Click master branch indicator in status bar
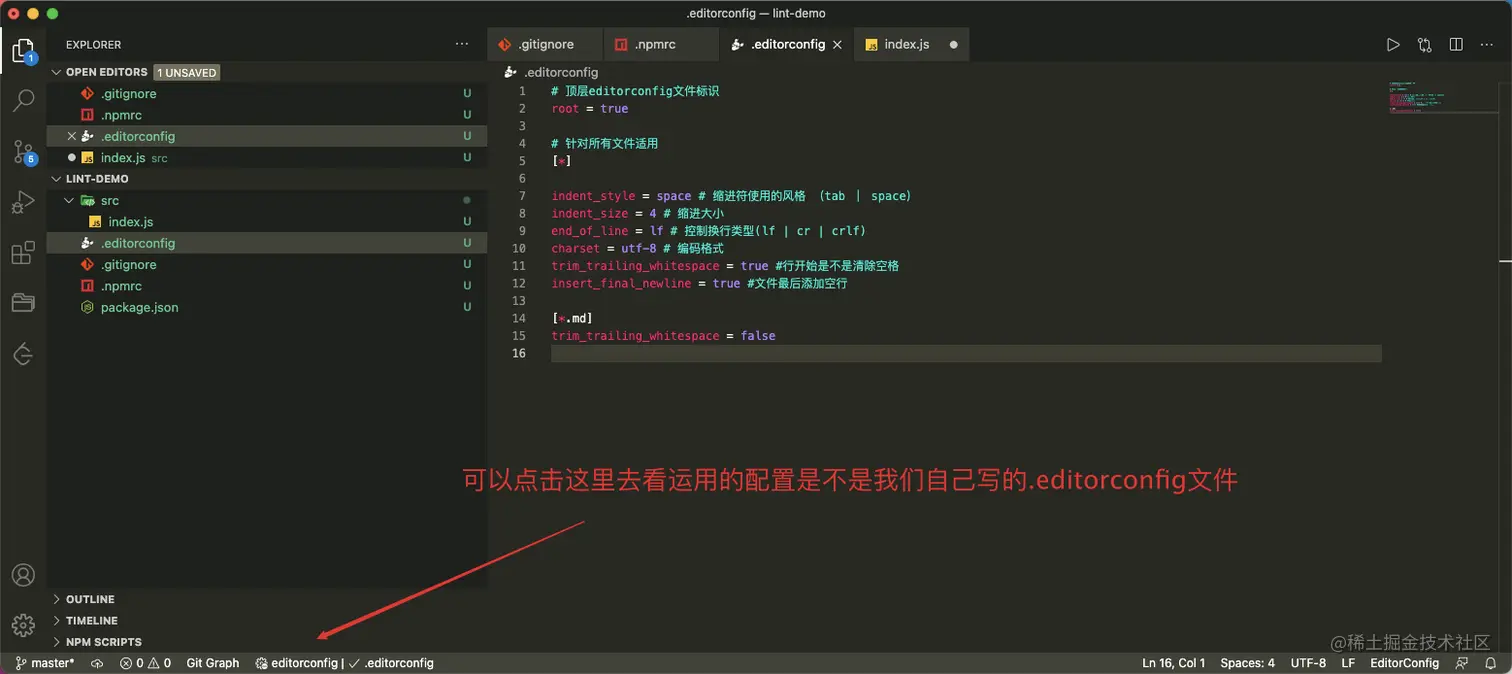This screenshot has width=1512, height=674. [45, 663]
